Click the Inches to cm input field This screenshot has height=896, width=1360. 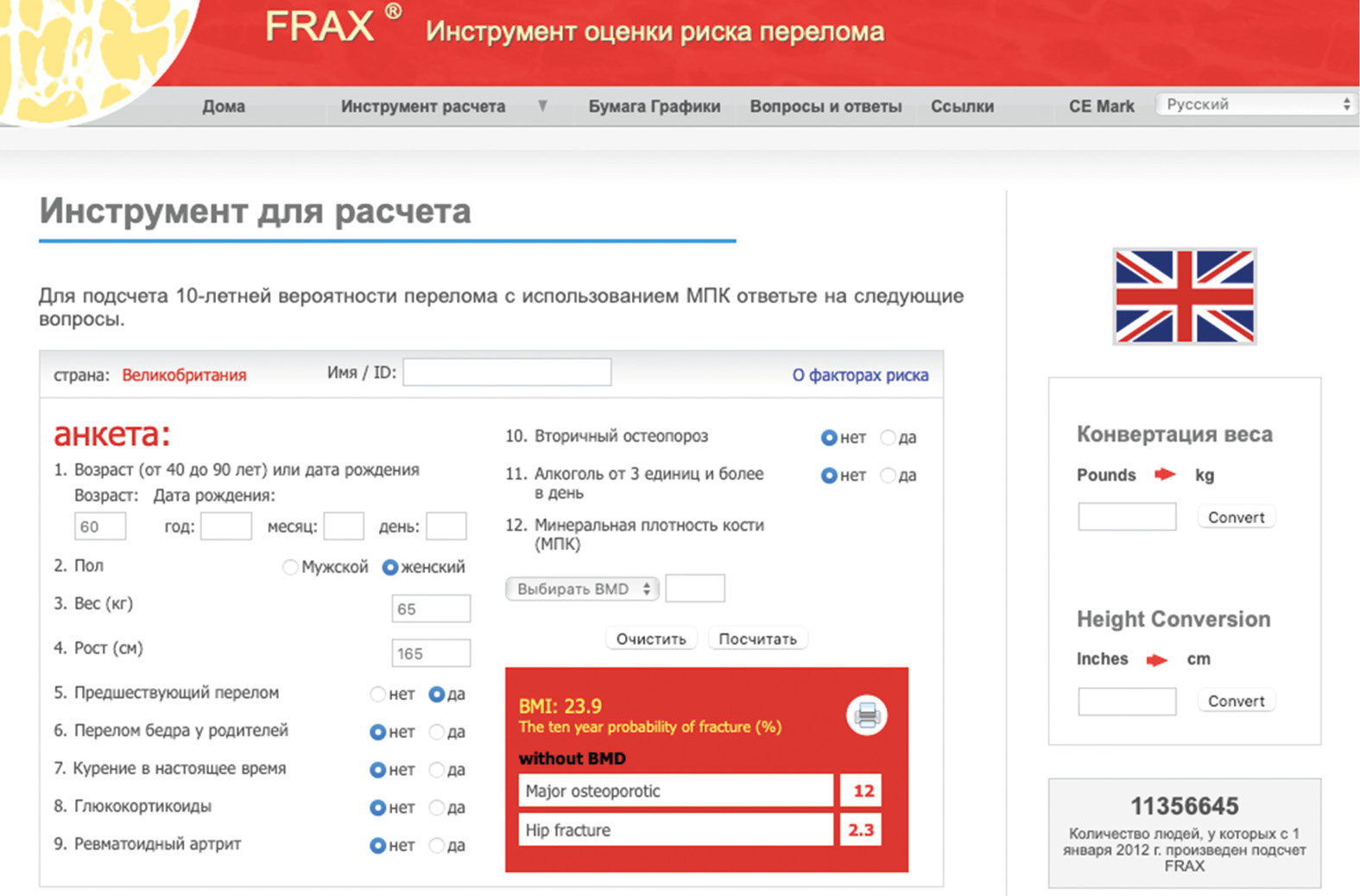pyautogui.click(x=1127, y=701)
